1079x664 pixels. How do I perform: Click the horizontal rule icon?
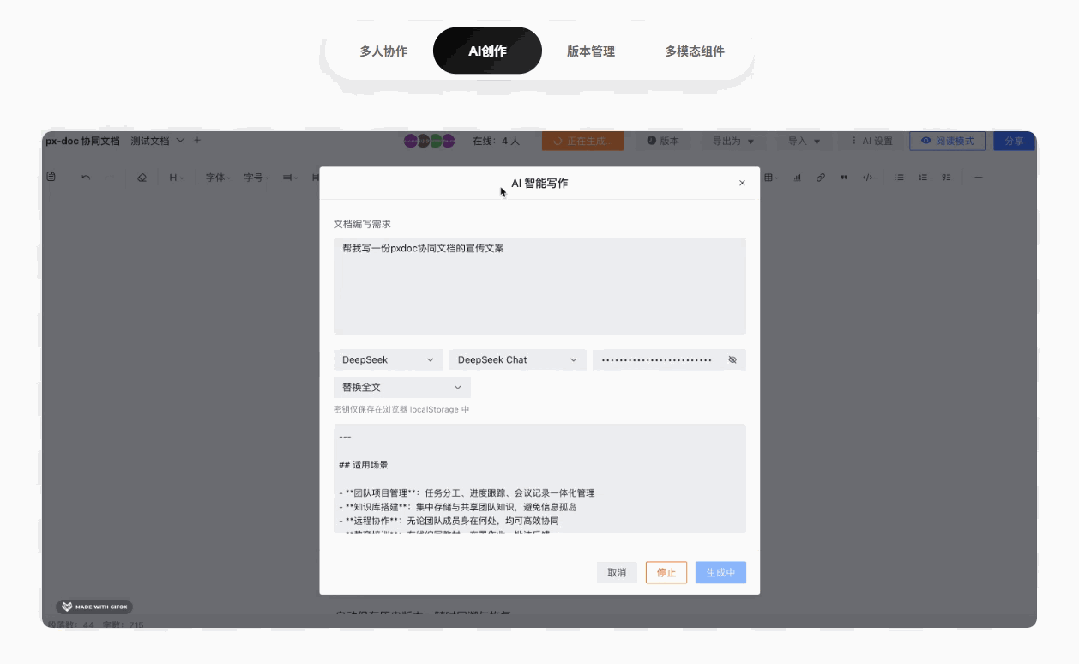tap(978, 178)
